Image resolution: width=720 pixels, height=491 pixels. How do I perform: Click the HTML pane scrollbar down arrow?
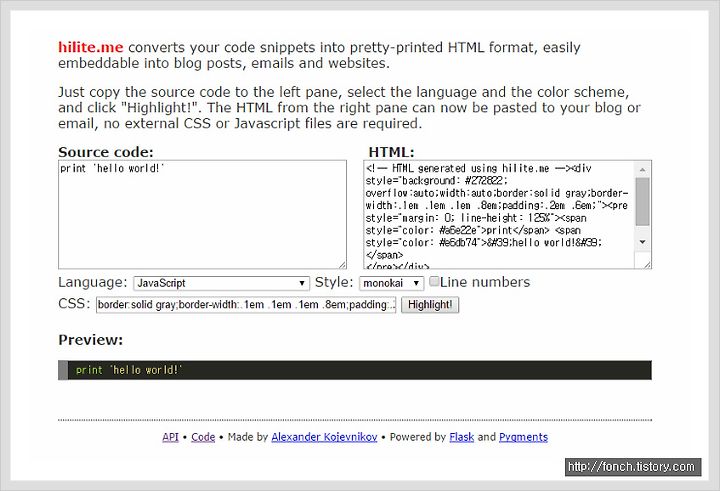point(642,242)
